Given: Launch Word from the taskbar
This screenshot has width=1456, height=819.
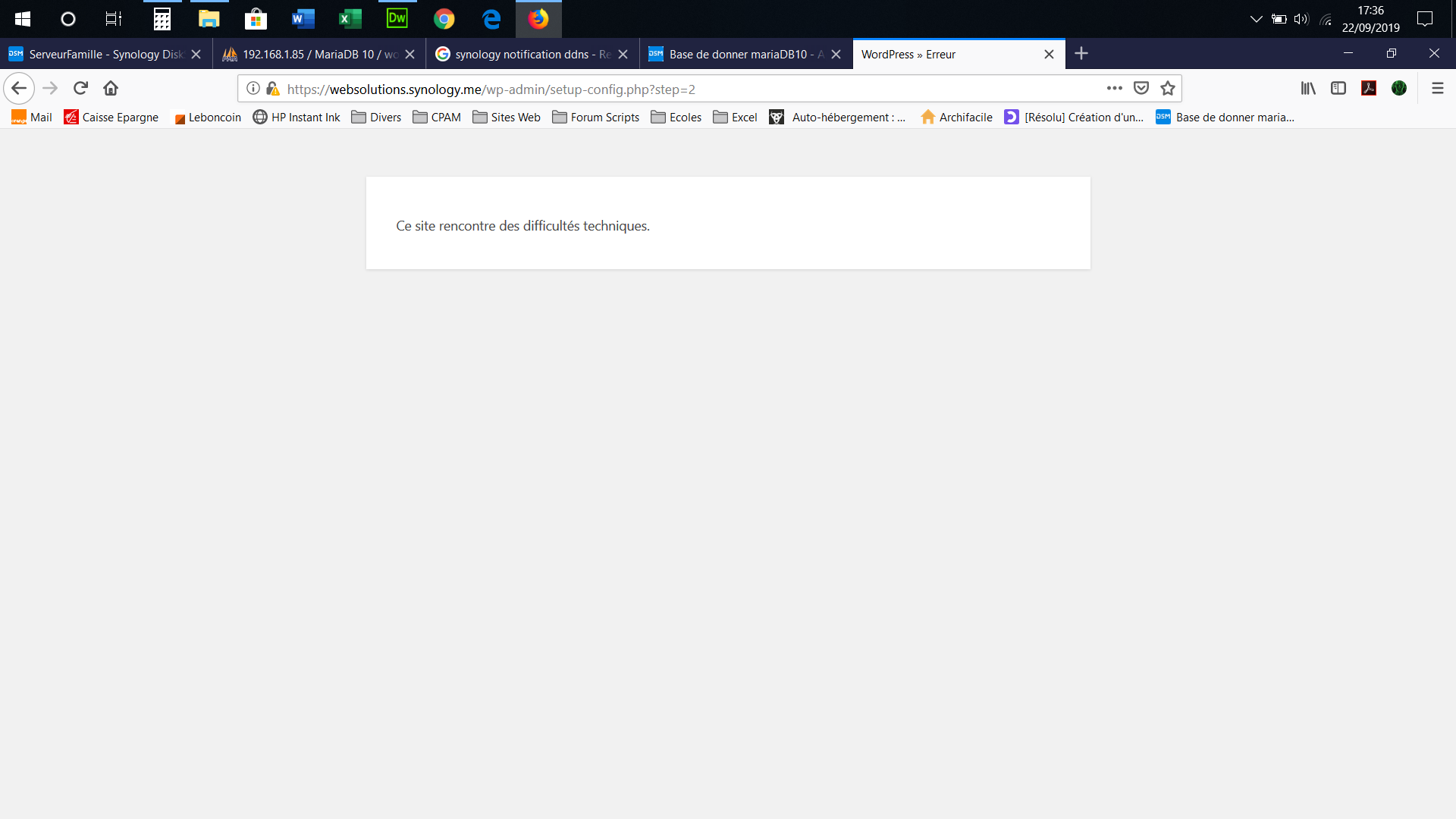Looking at the screenshot, I should pyautogui.click(x=303, y=19).
